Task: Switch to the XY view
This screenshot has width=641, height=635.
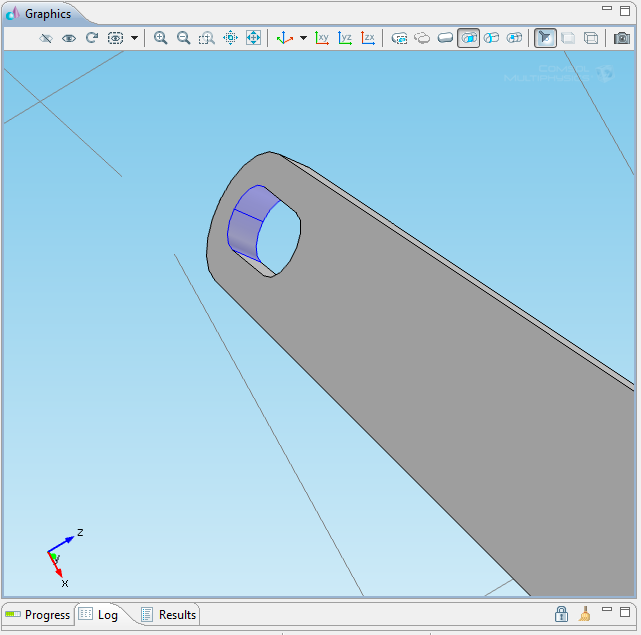Action: pos(322,38)
